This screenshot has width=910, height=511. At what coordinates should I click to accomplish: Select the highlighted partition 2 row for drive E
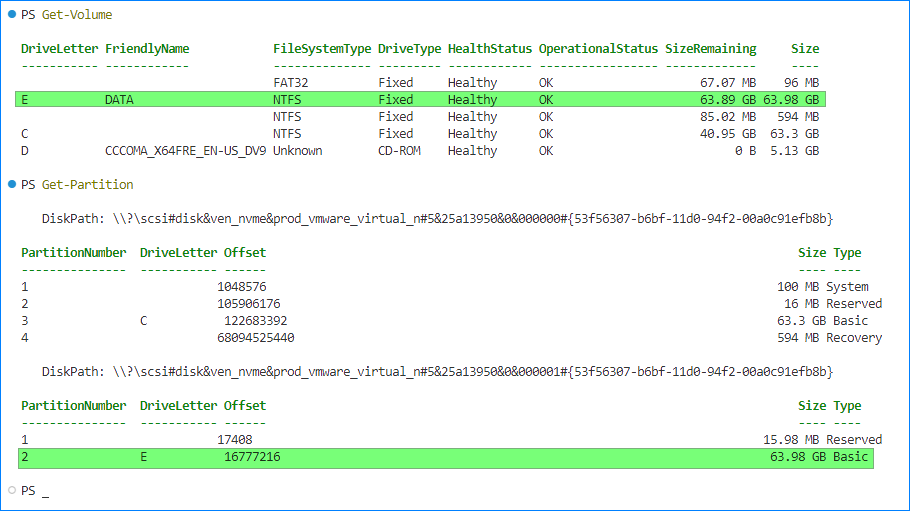tap(445, 457)
